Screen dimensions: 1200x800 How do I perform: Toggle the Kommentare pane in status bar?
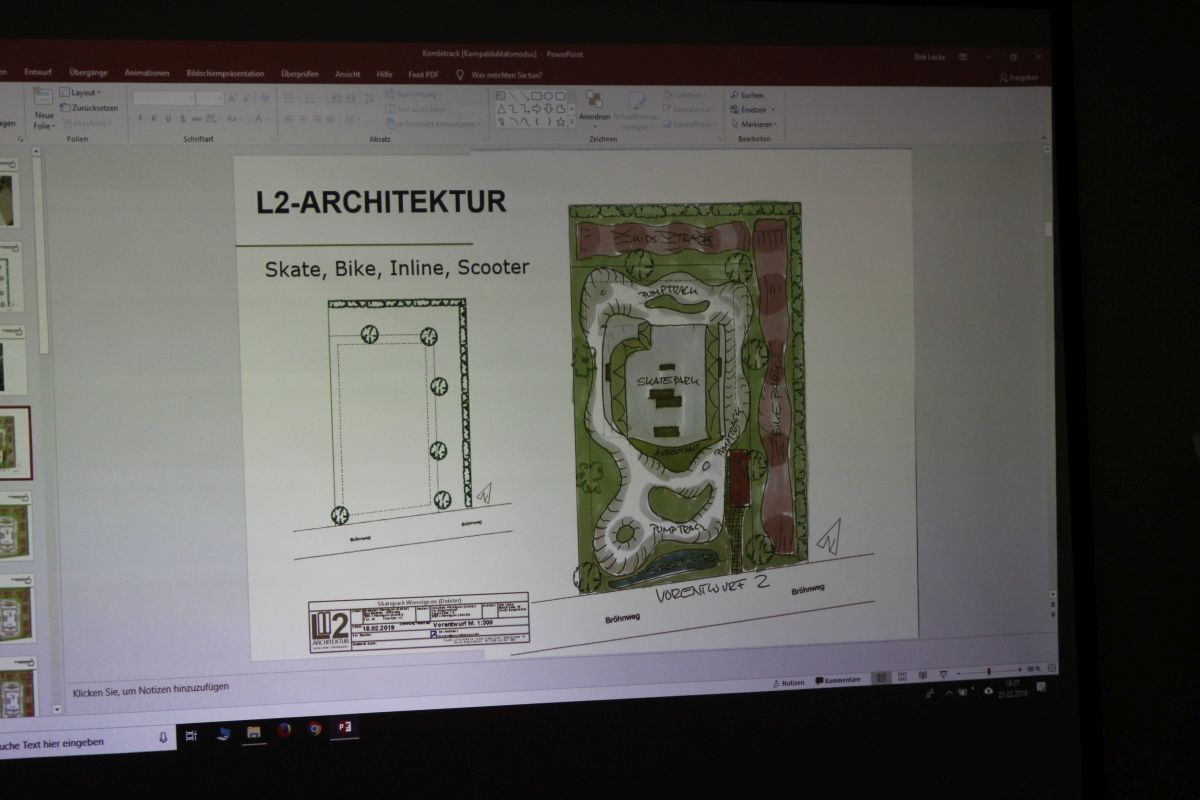pos(838,680)
